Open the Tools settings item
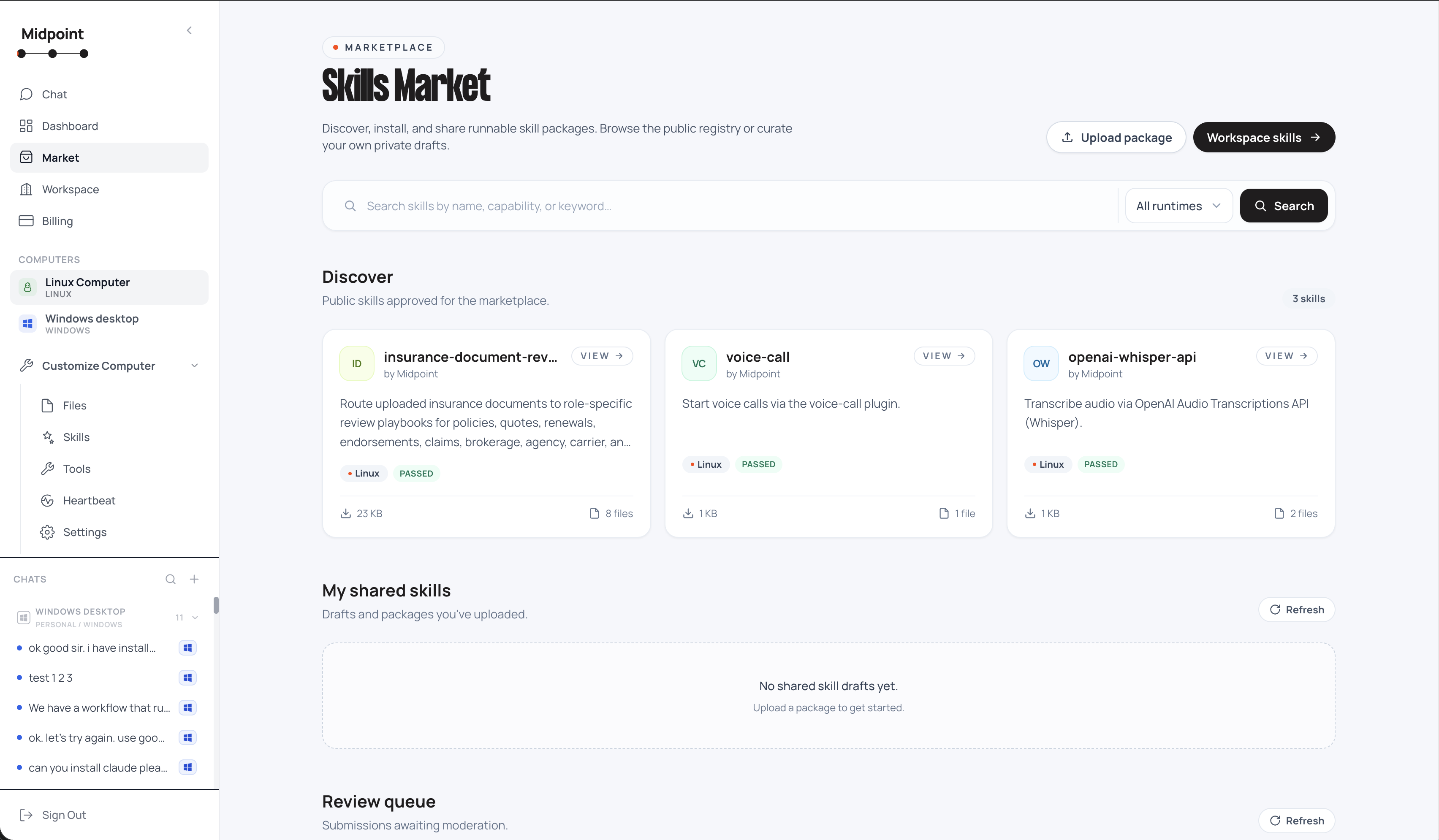Viewport: 1439px width, 840px height. coord(120,469)
